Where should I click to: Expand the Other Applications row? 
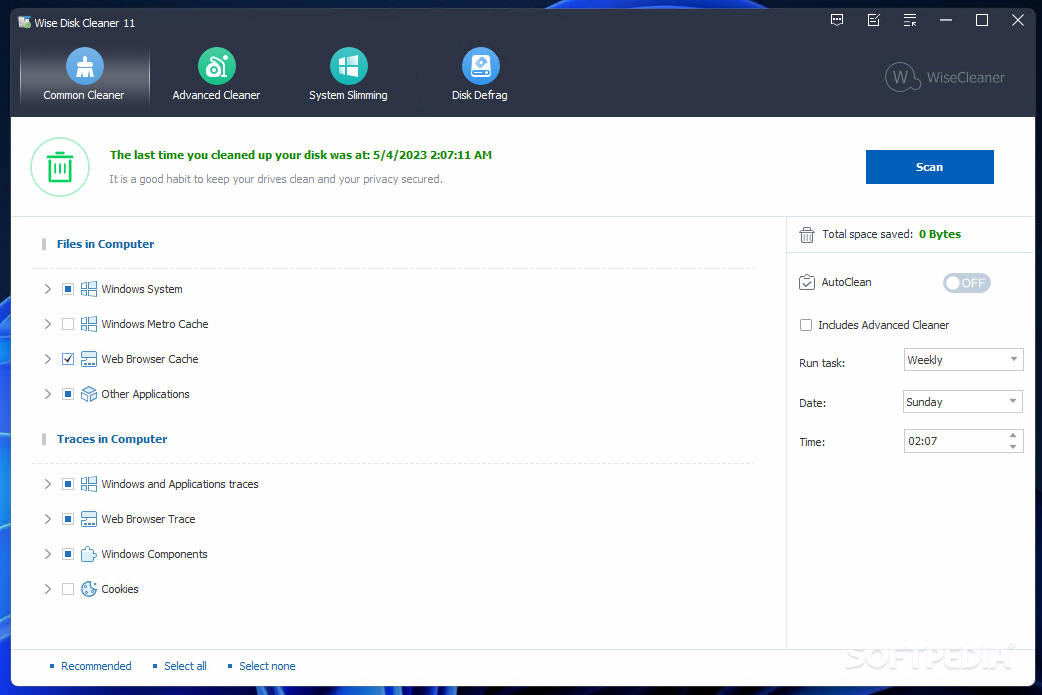click(48, 394)
